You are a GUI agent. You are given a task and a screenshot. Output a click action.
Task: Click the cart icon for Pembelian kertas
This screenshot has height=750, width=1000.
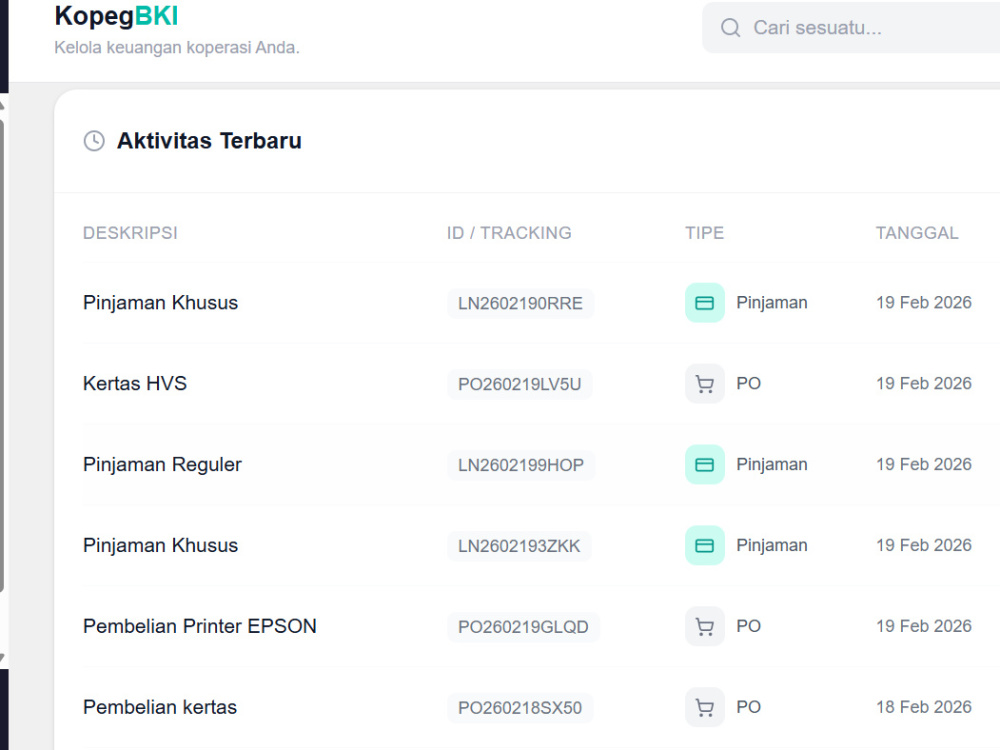click(704, 708)
